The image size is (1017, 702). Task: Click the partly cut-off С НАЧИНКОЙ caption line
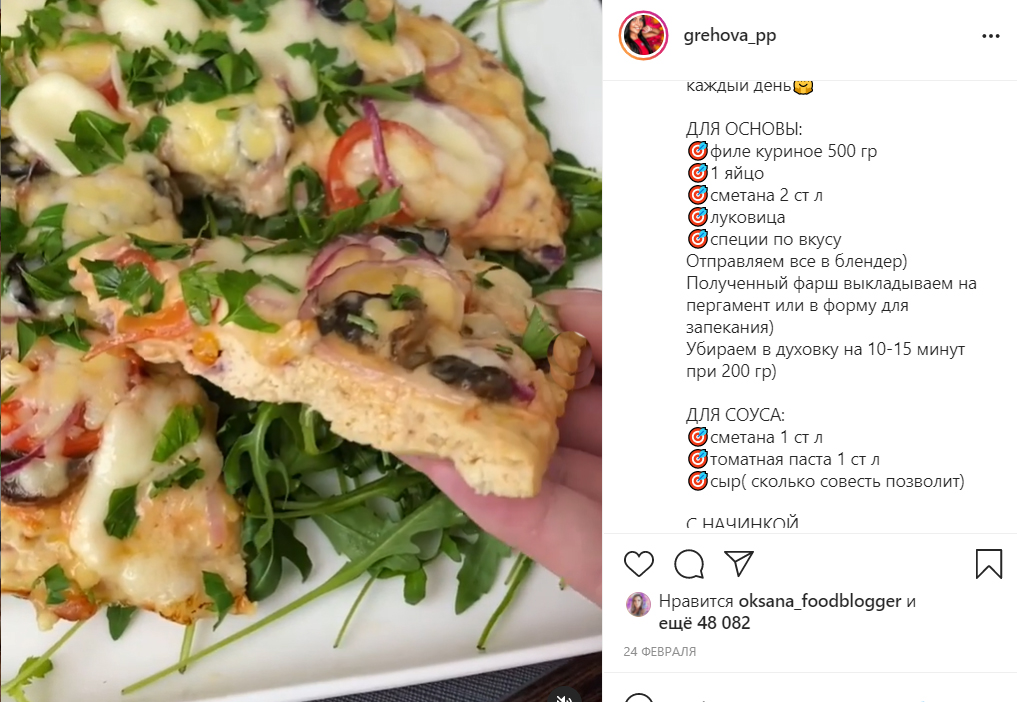point(742,523)
